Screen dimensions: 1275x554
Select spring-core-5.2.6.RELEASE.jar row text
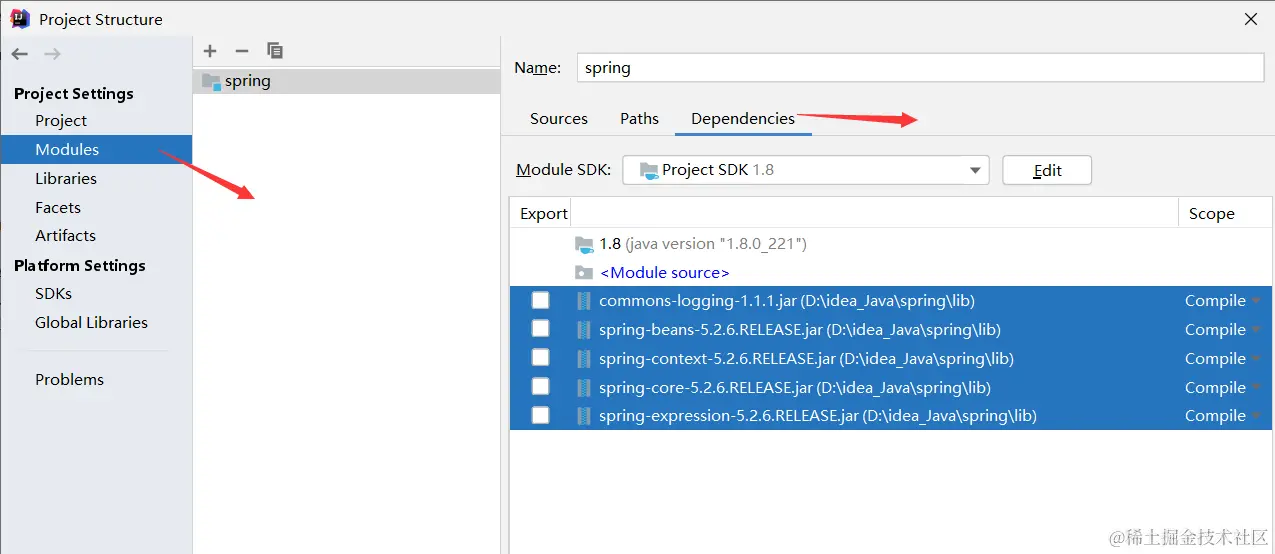click(x=795, y=387)
